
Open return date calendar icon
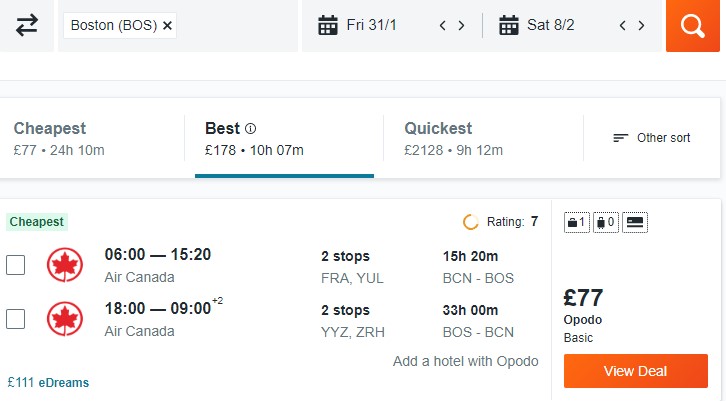[508, 25]
